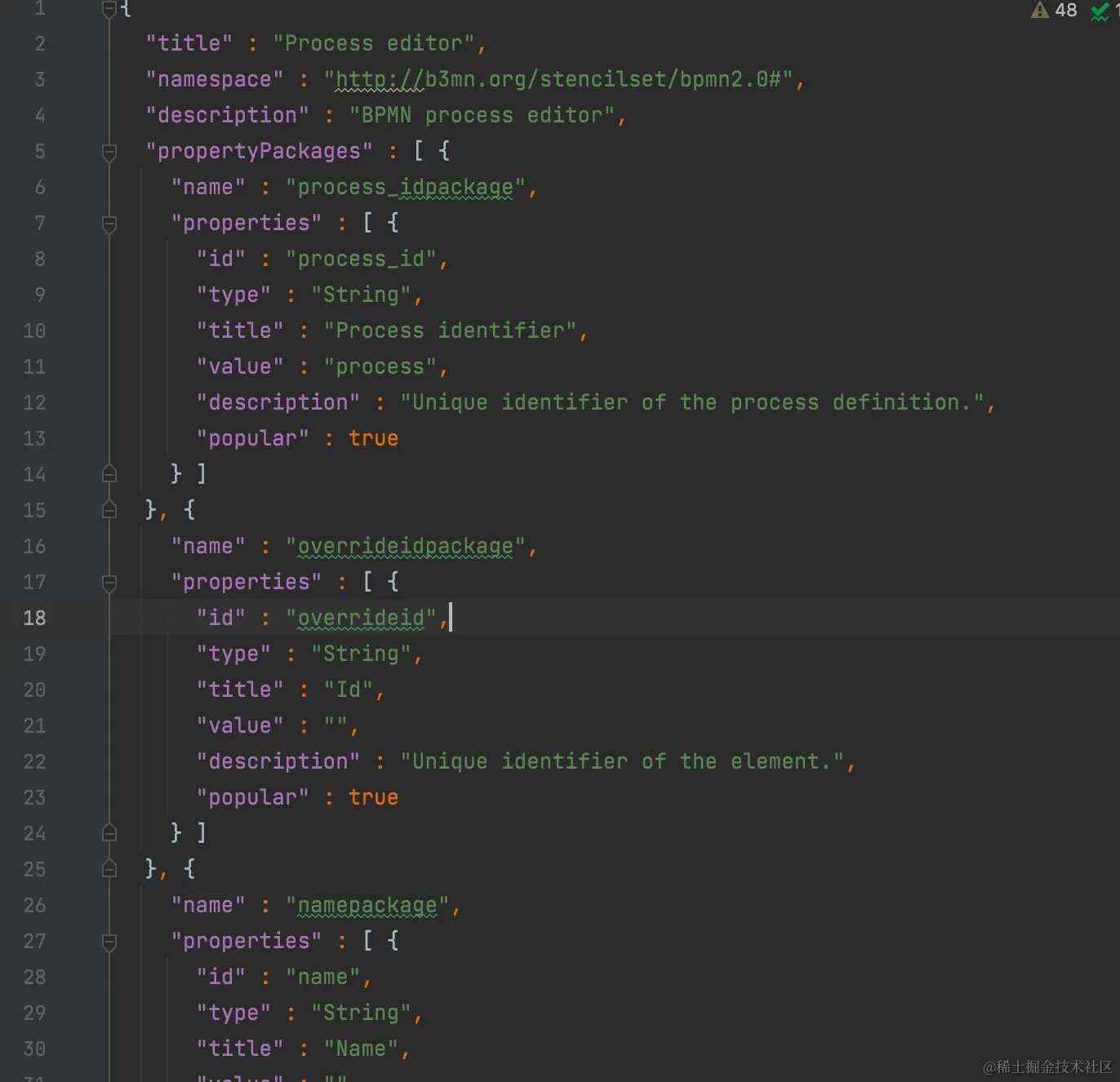This screenshot has height=1082, width=1120.
Task: Click the fold end marker on line 15
Action: click(109, 509)
